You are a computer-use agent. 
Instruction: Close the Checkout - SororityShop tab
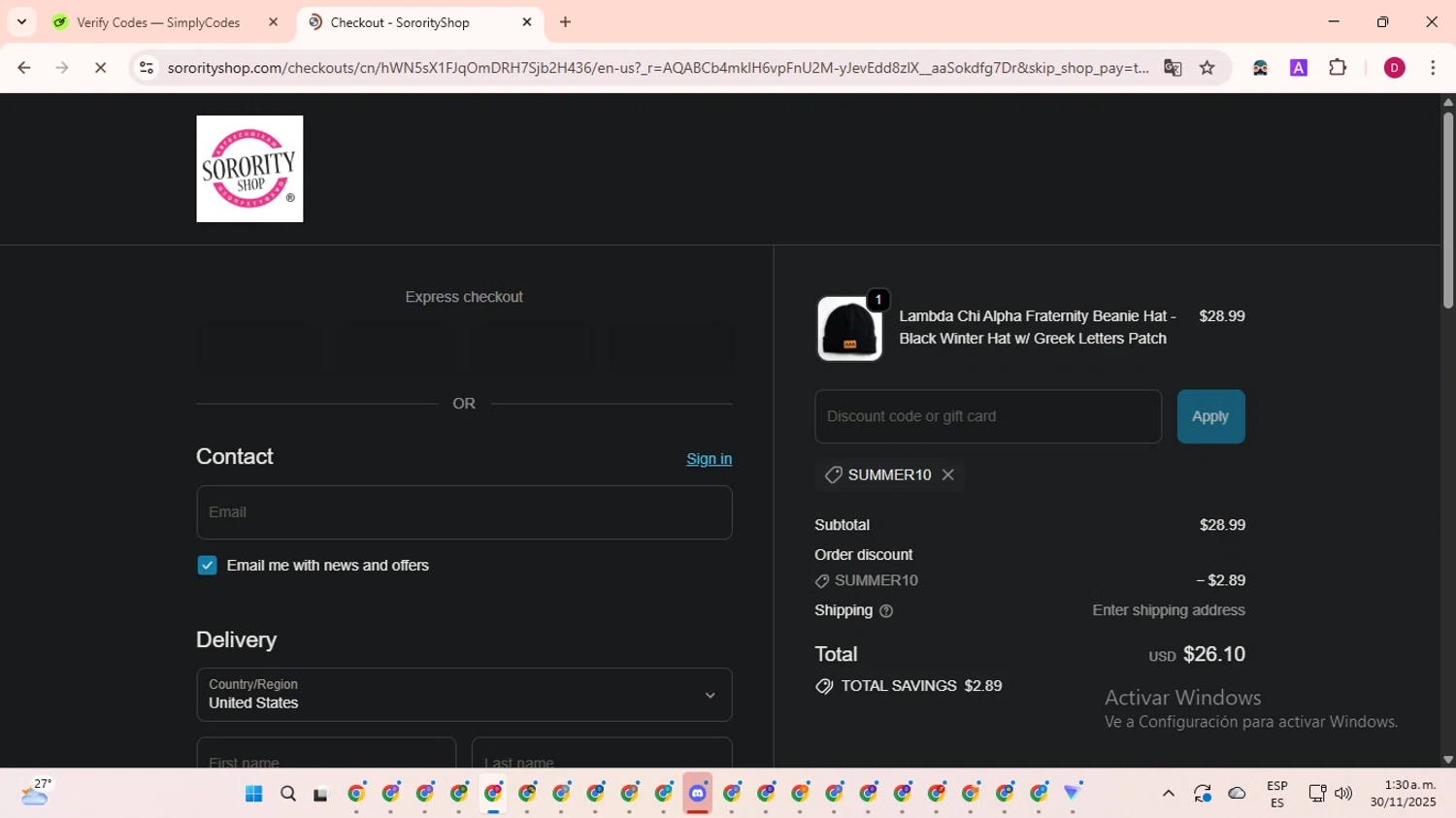click(x=527, y=22)
